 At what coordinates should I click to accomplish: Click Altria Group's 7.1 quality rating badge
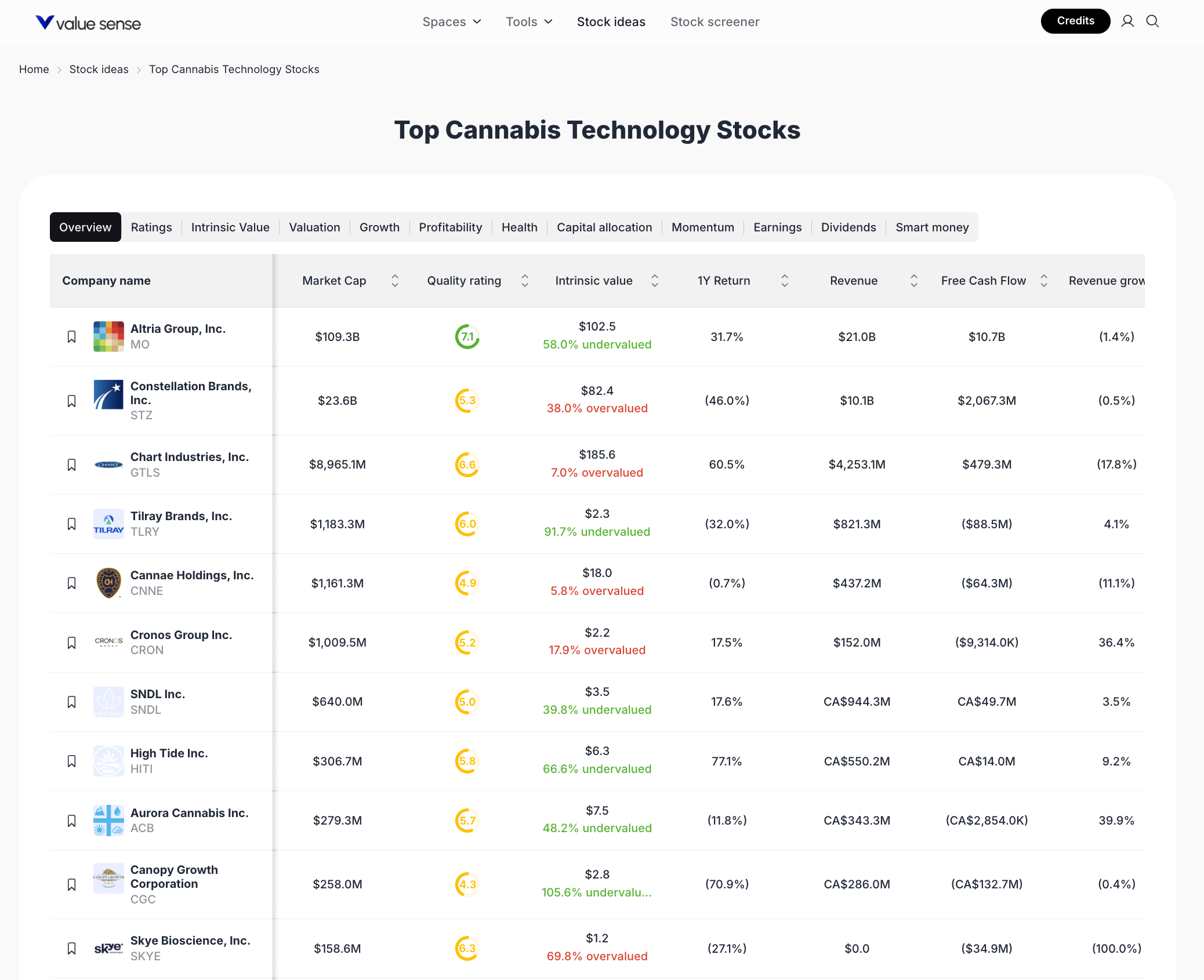point(467,337)
